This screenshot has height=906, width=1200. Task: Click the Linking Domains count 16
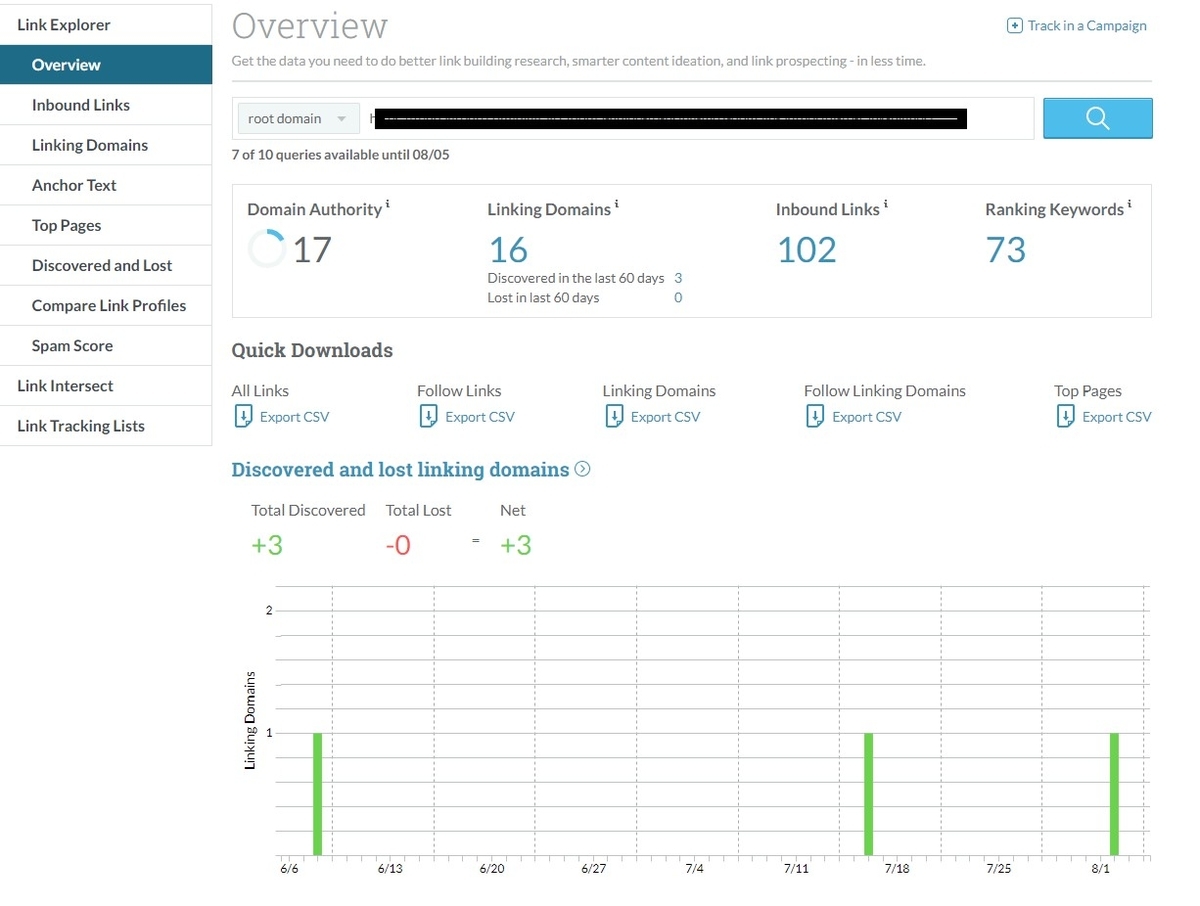[x=508, y=249]
